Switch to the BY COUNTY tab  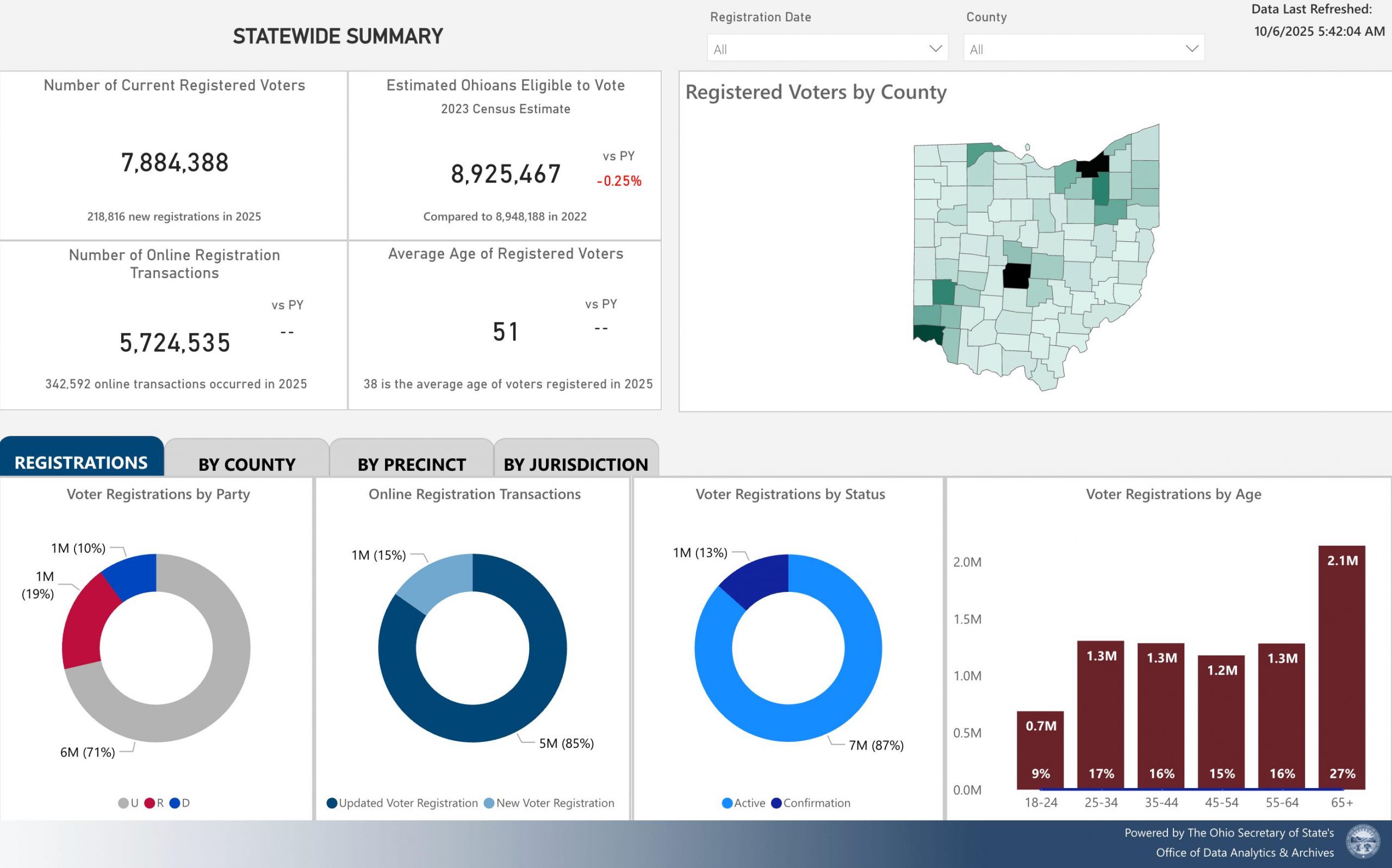point(247,463)
